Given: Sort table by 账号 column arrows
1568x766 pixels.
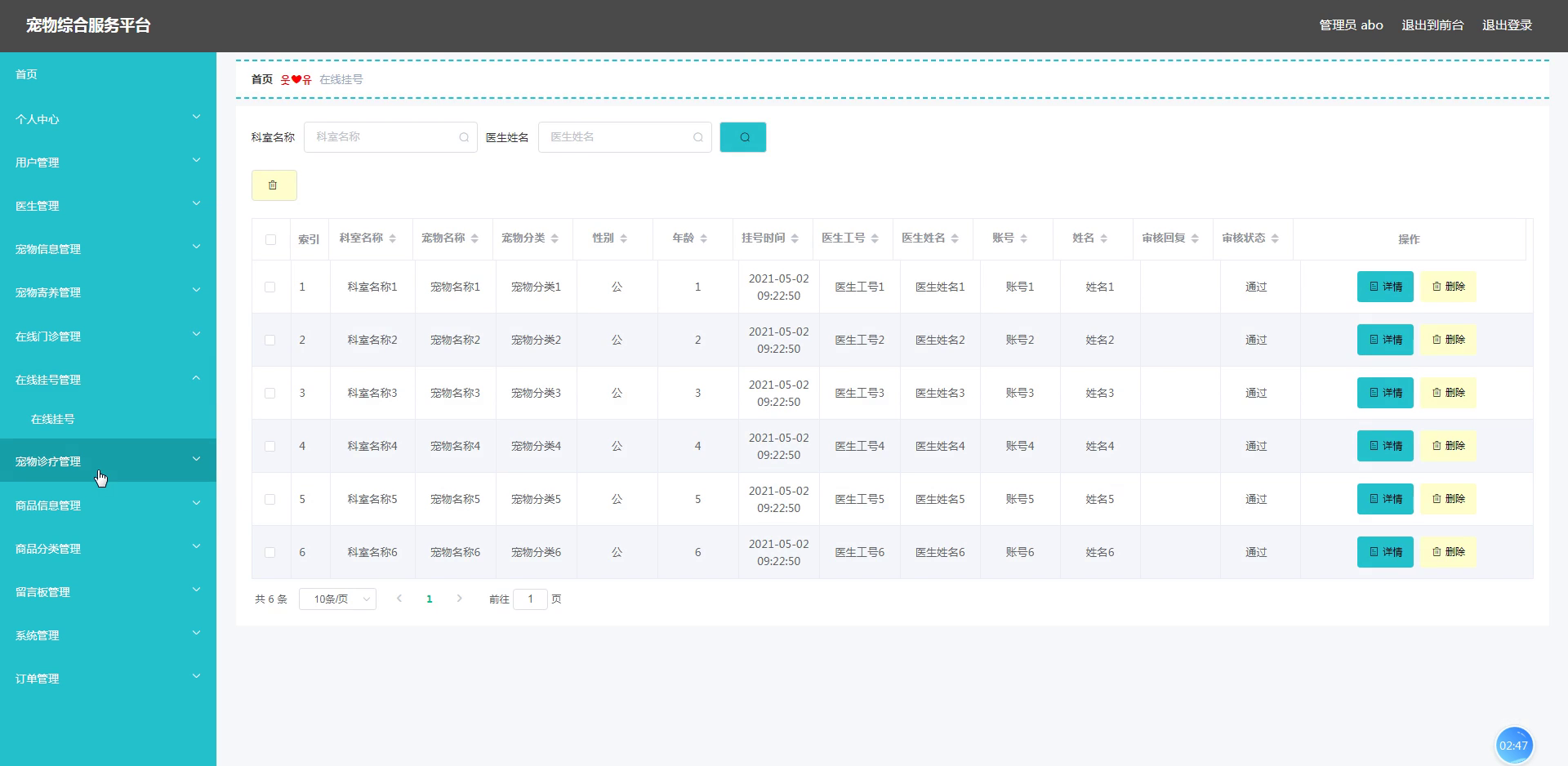Looking at the screenshot, I should (1024, 238).
